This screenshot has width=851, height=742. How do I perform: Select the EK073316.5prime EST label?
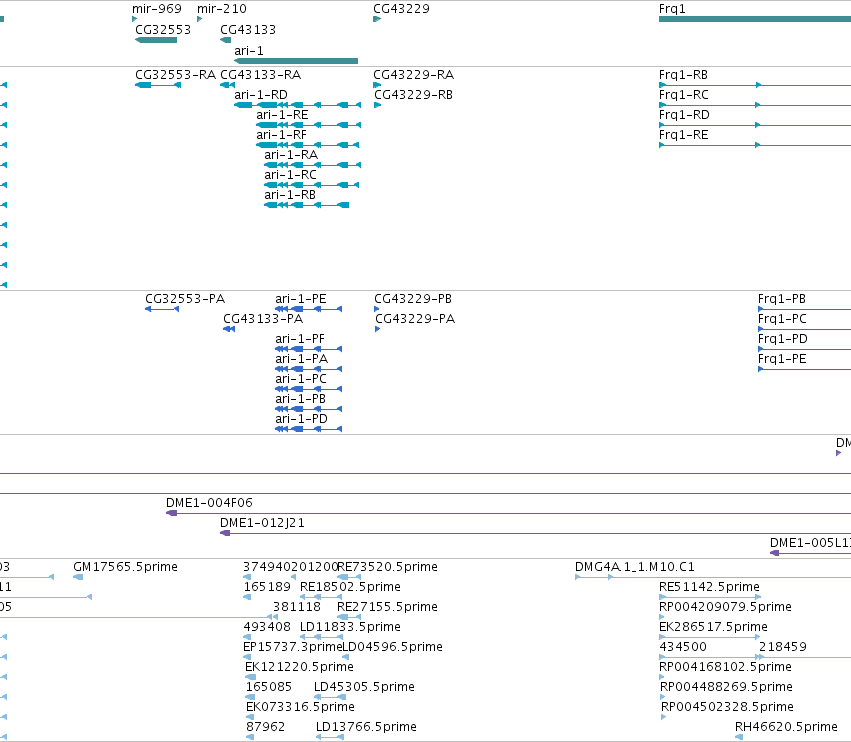click(300, 707)
